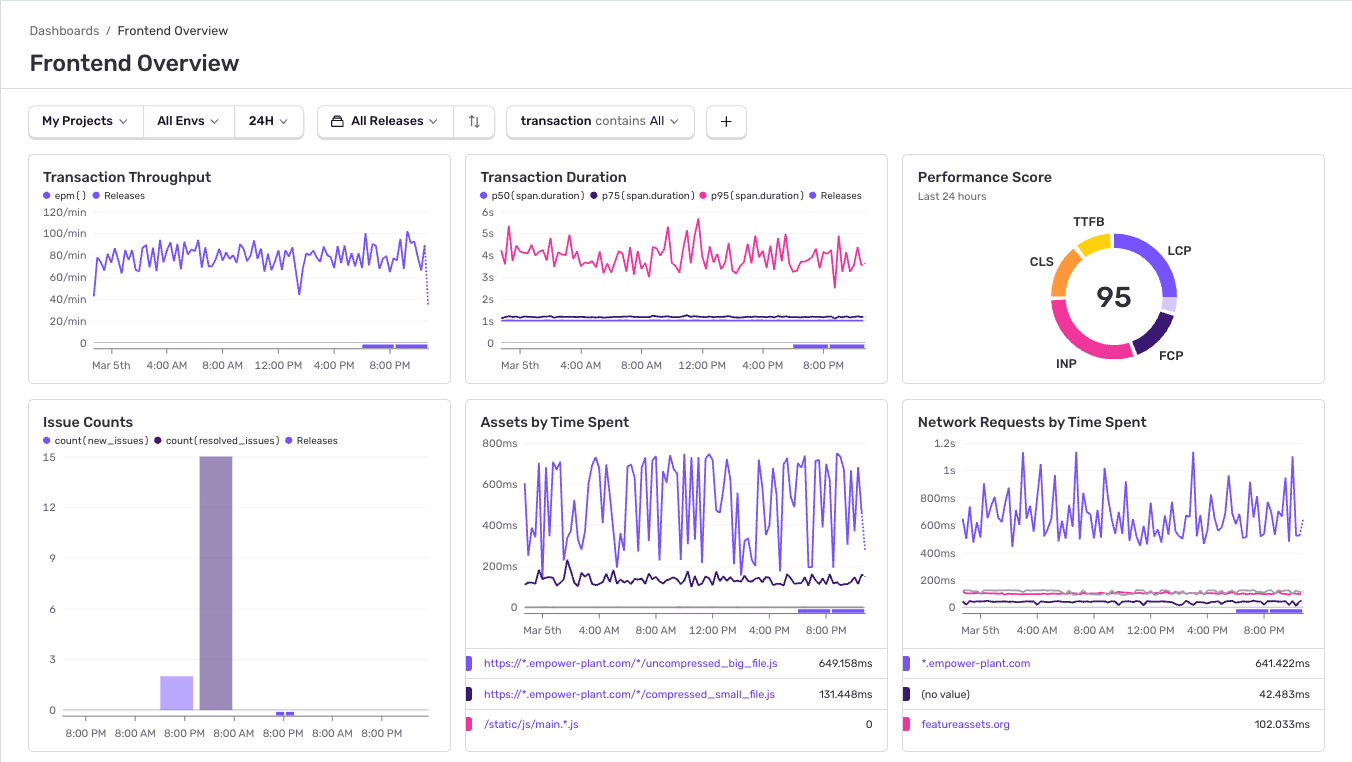Open the 24H time range selector
The height and width of the screenshot is (762, 1352).
(x=269, y=121)
